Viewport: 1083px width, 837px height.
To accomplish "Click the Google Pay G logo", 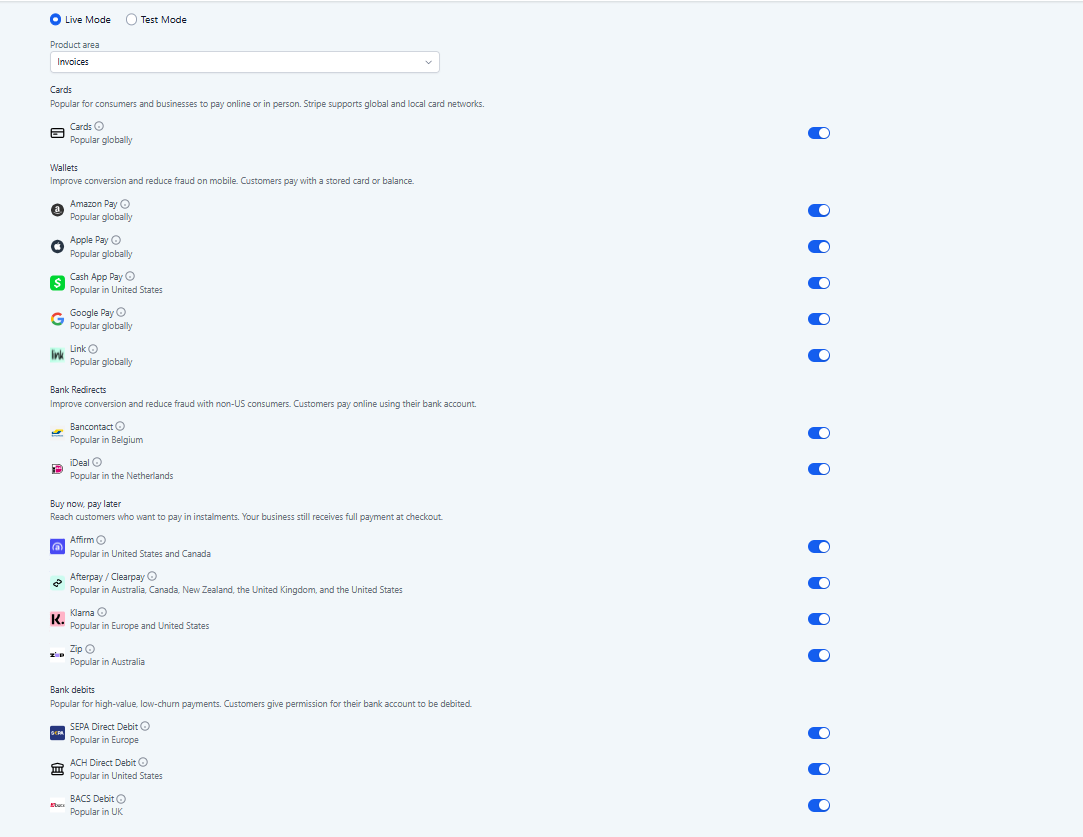I will pyautogui.click(x=57, y=319).
